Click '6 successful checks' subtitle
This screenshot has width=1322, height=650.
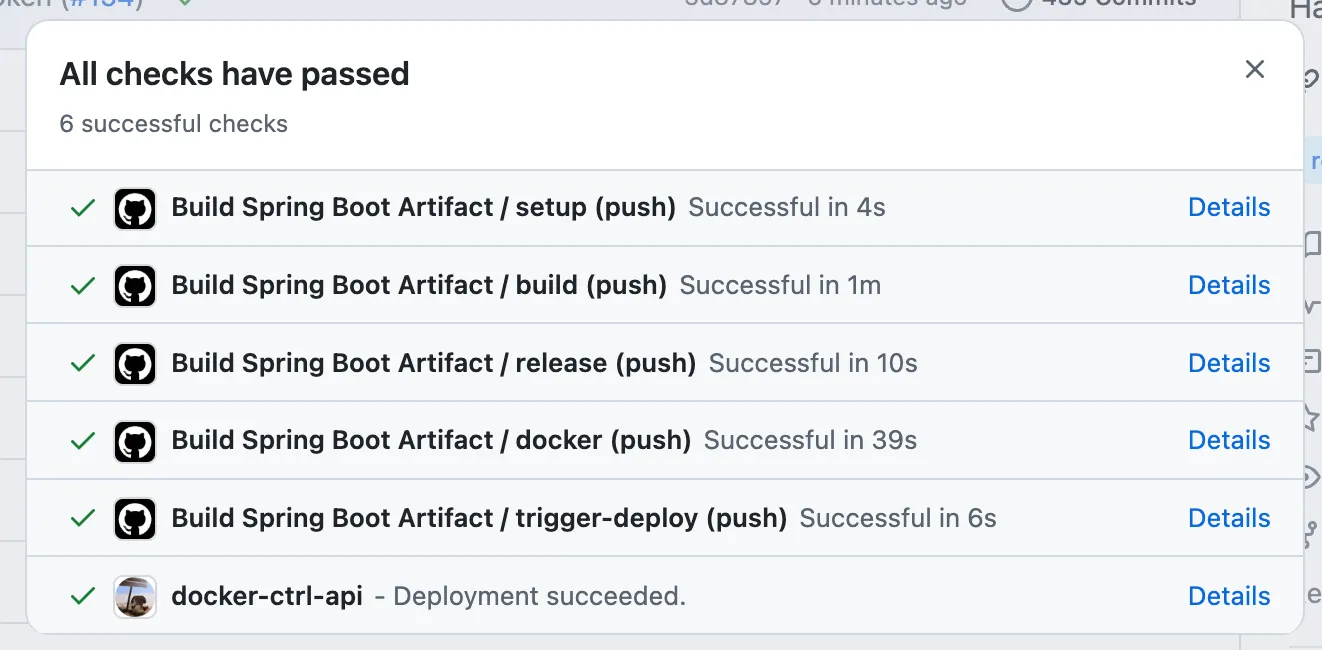pos(174,124)
